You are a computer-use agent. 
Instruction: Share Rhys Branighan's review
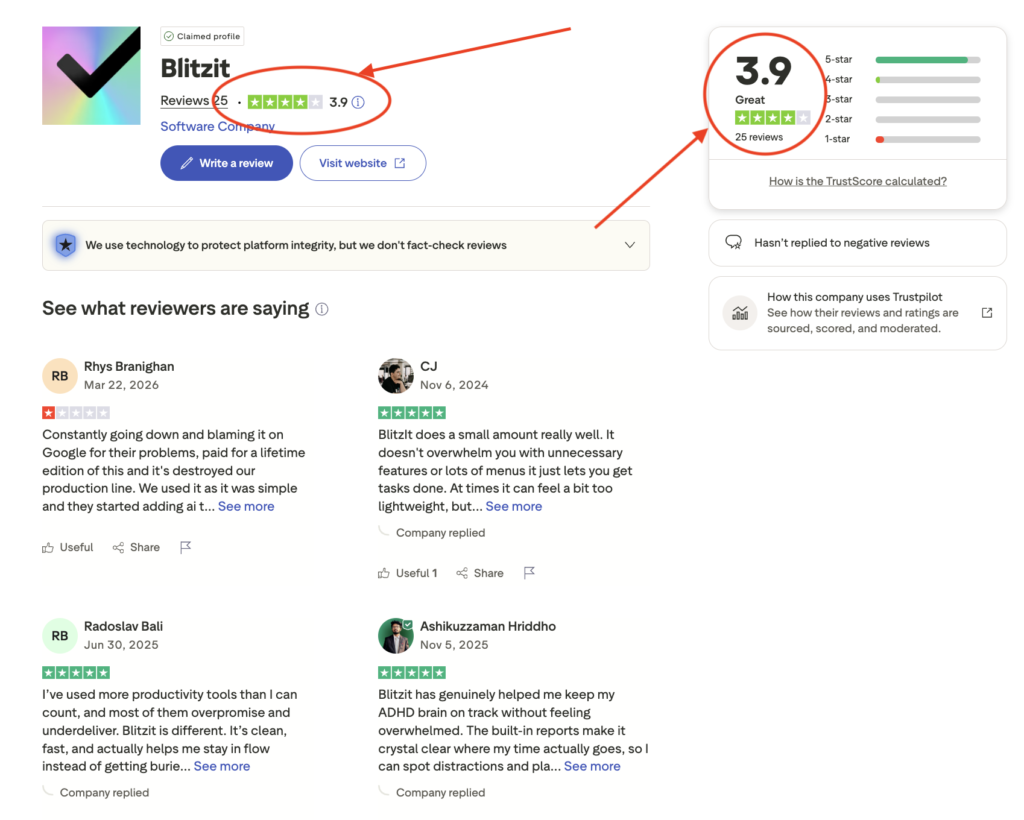point(136,548)
